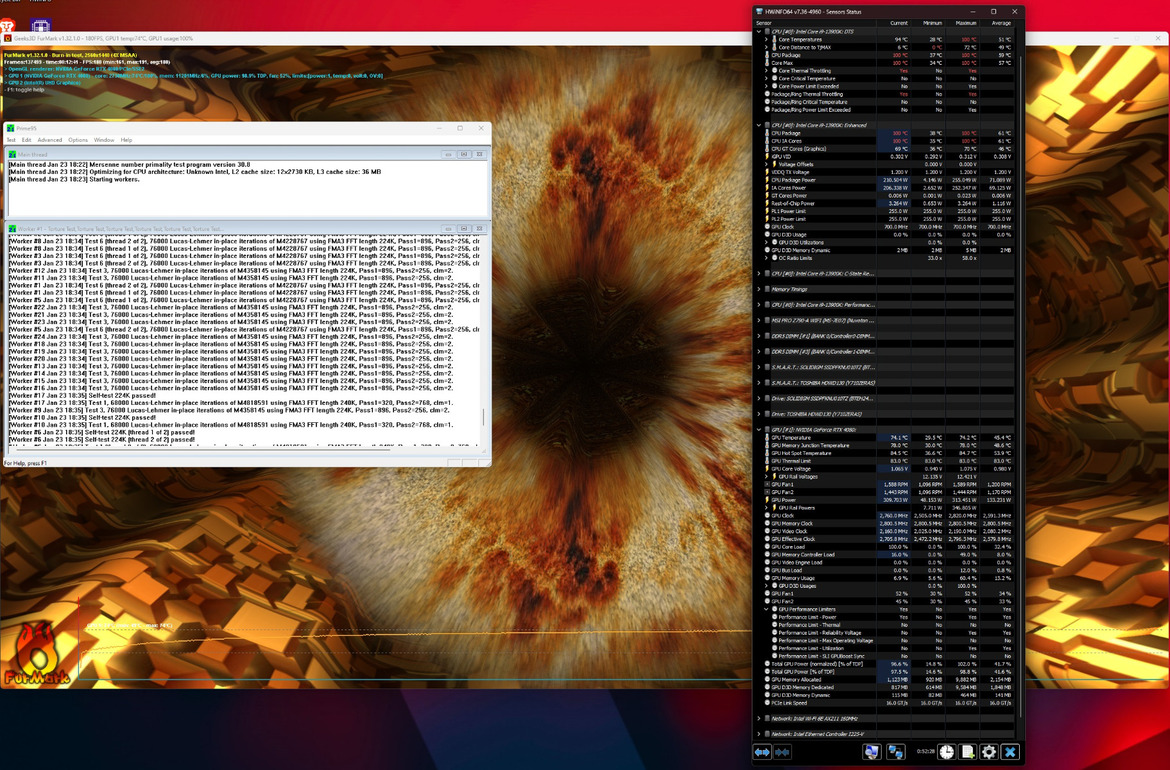Click the lightning icon beside CPU Package Power
The image size is (1170, 770).
coord(767,180)
